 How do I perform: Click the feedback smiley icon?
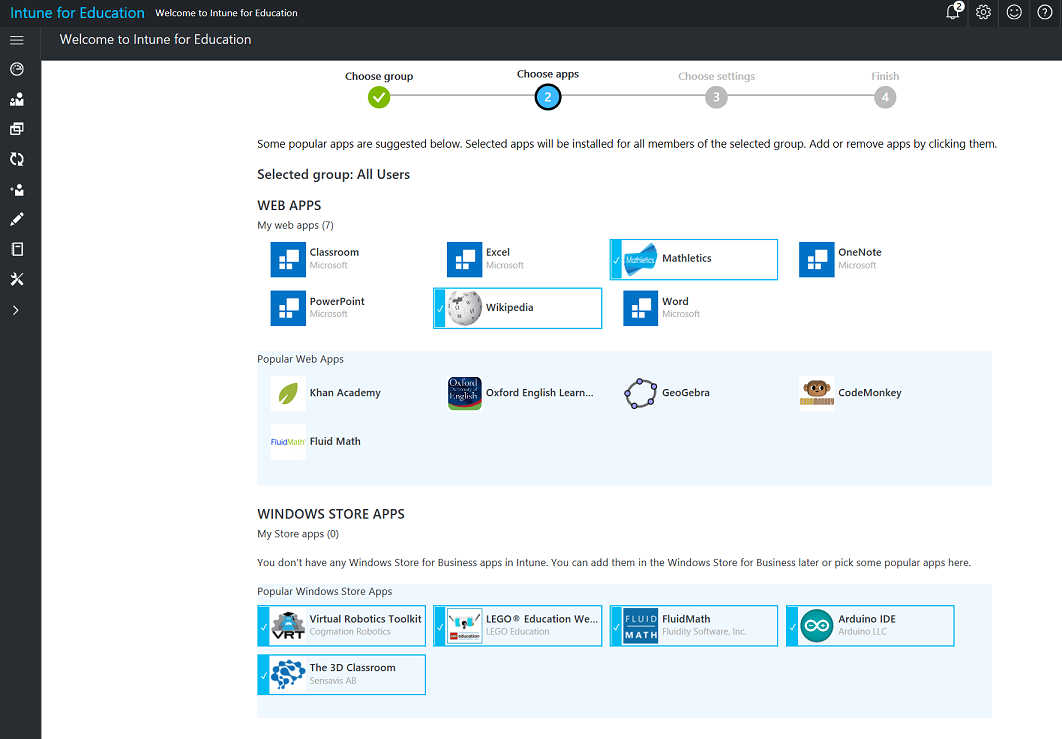pyautogui.click(x=1014, y=12)
